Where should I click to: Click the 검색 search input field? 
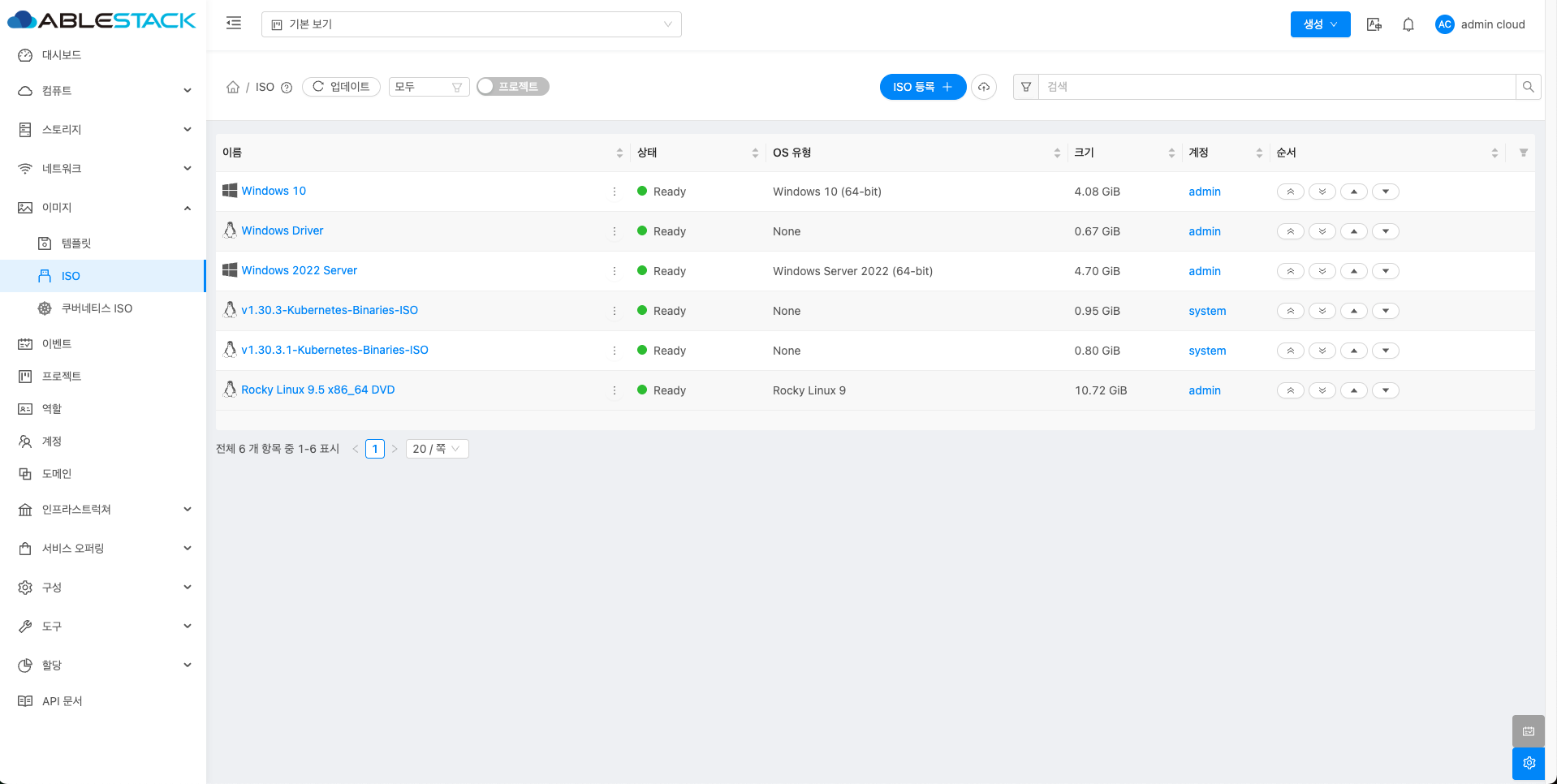tap(1276, 87)
